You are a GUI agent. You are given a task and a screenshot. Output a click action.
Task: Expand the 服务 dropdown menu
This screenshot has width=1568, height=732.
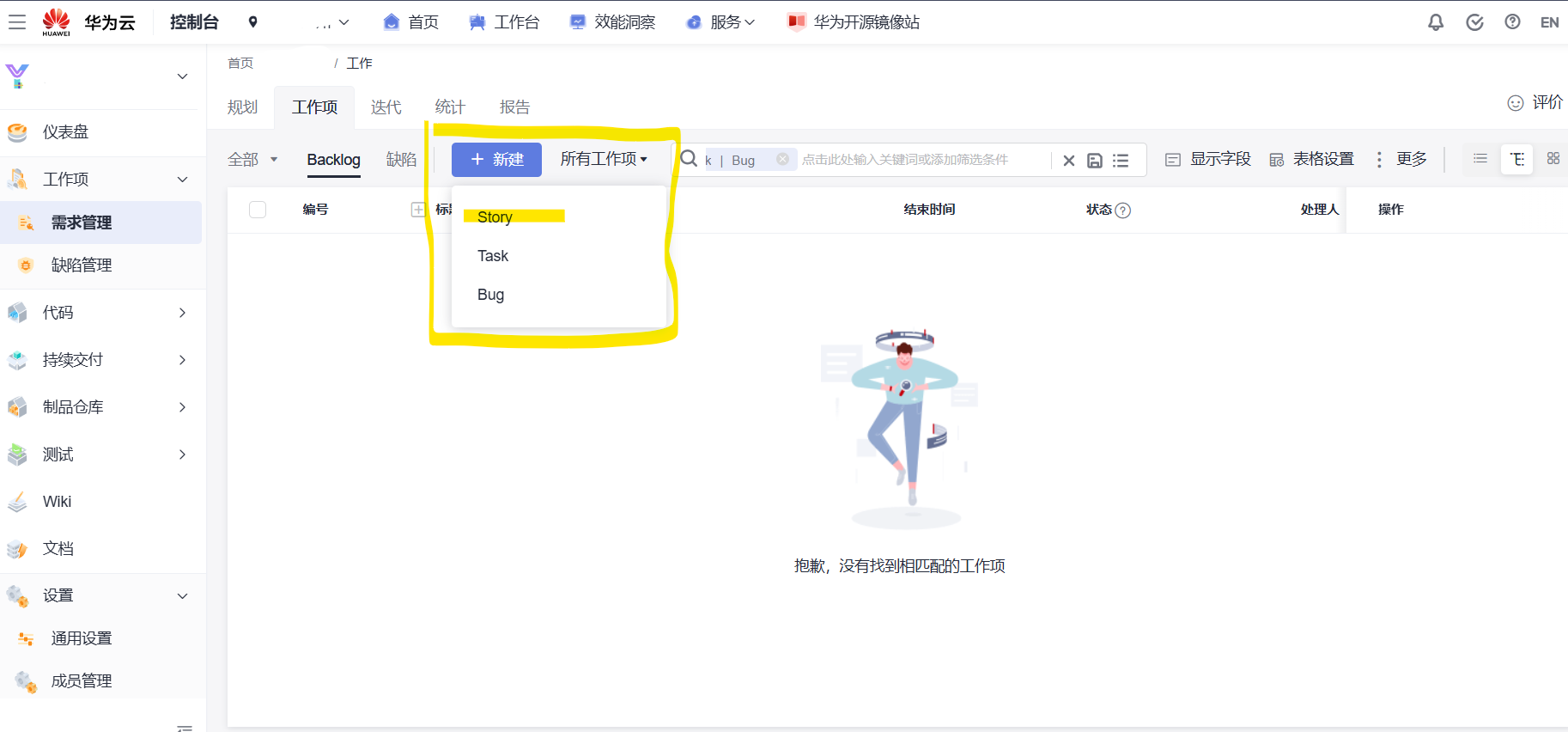tap(720, 22)
